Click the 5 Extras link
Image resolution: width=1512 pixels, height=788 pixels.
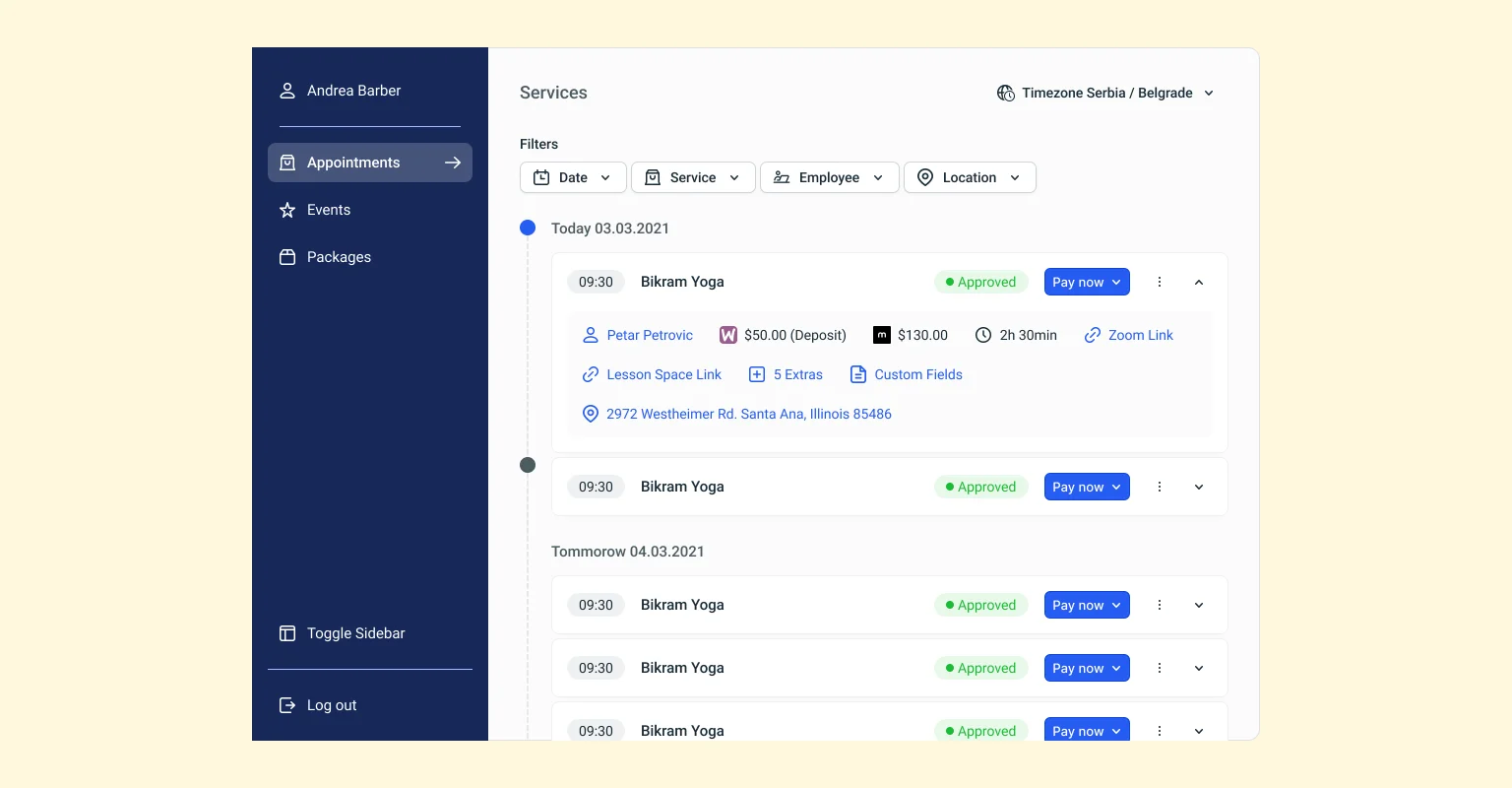[x=797, y=374]
